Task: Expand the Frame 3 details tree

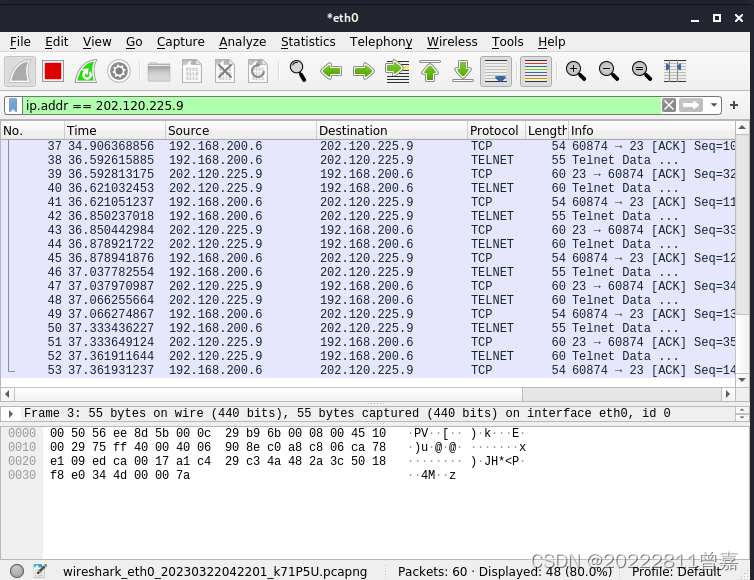Action: point(11,413)
